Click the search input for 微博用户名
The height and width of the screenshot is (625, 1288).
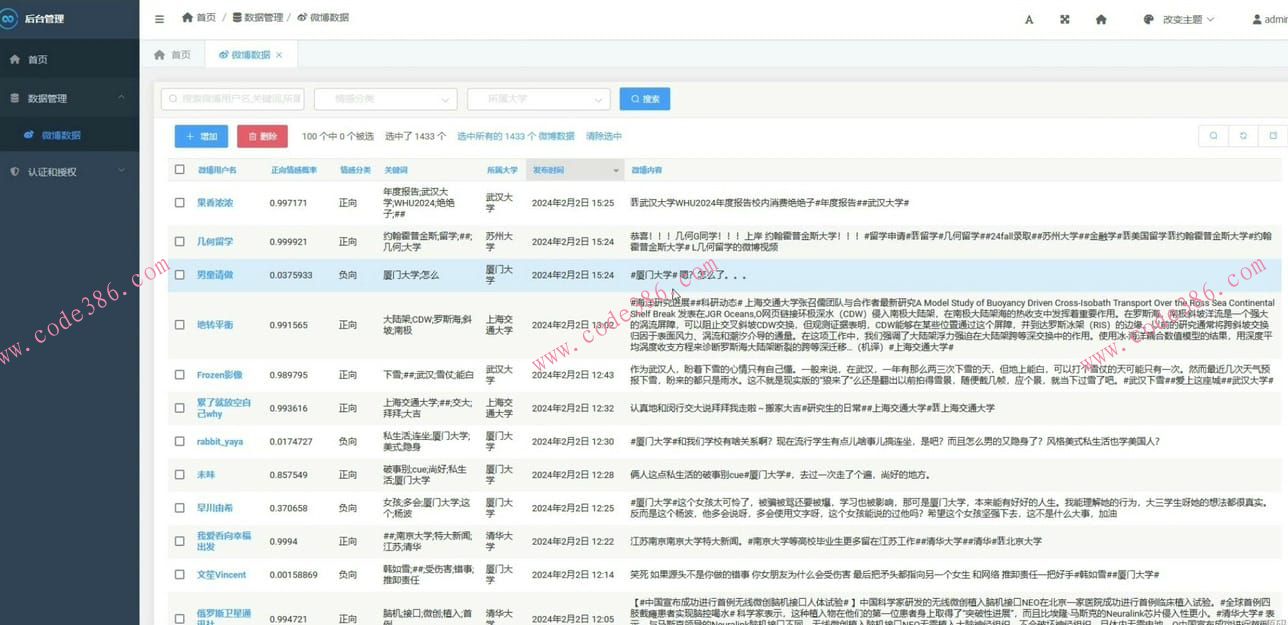pyautogui.click(x=230, y=99)
